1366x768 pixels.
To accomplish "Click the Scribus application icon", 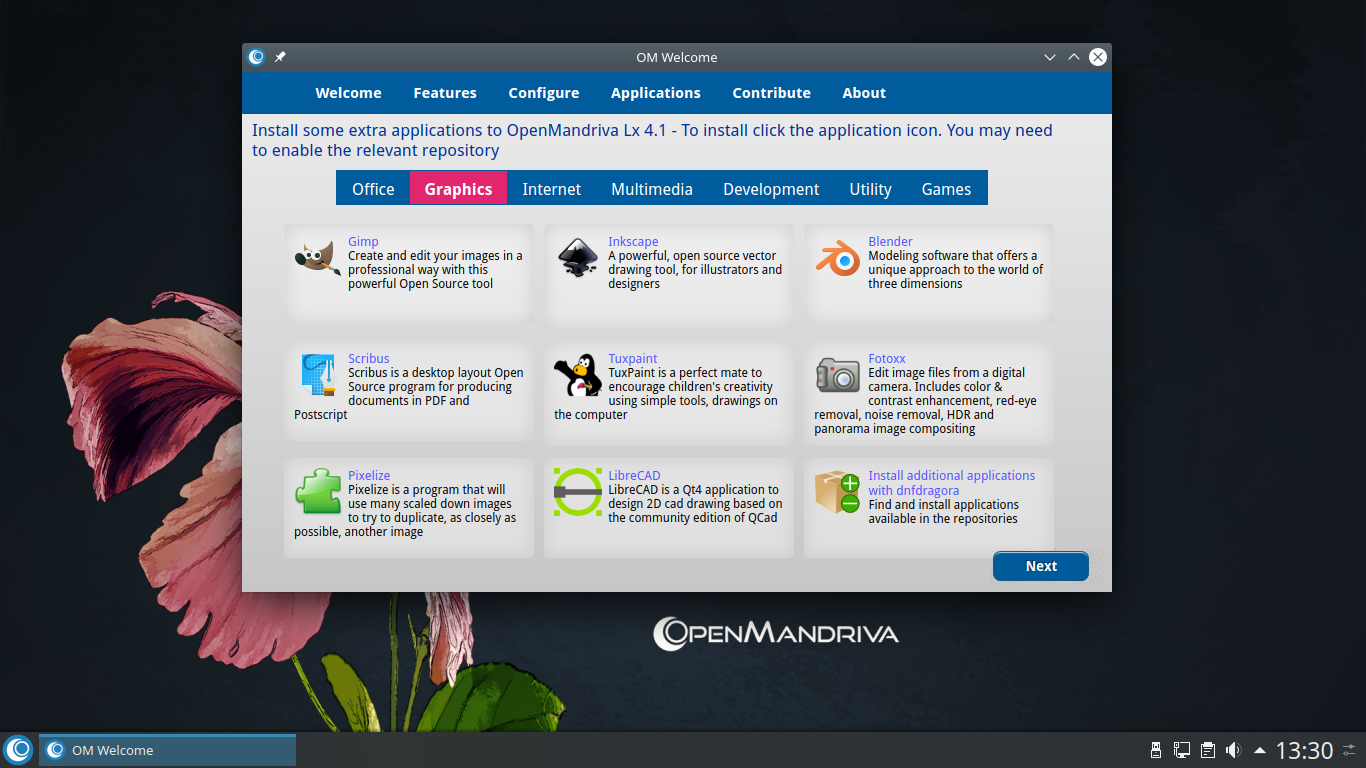I will pyautogui.click(x=318, y=376).
